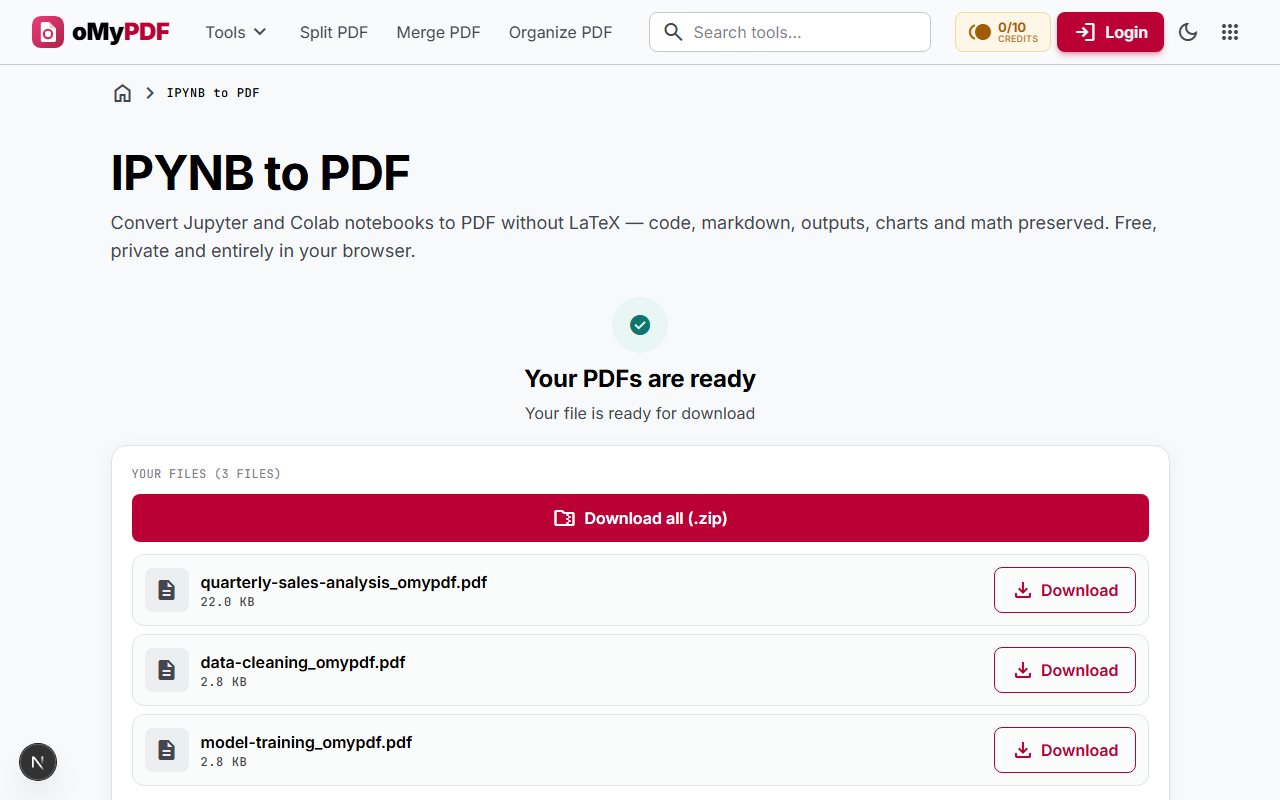Click file icon for data-cleaning PDF
The image size is (1280, 800).
tap(167, 670)
